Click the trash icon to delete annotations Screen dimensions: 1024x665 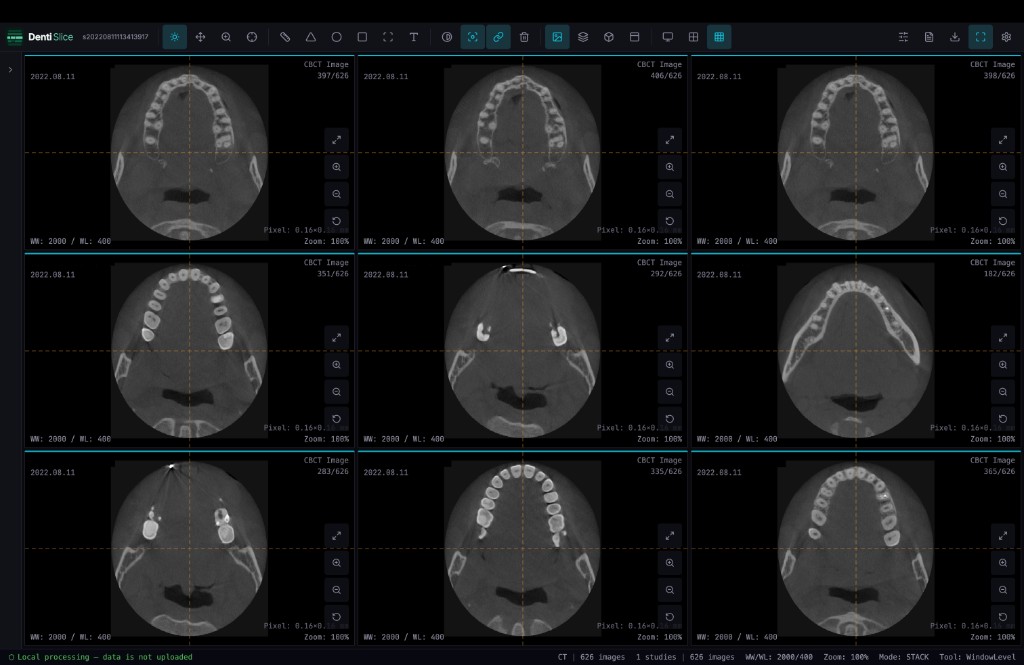click(x=524, y=37)
